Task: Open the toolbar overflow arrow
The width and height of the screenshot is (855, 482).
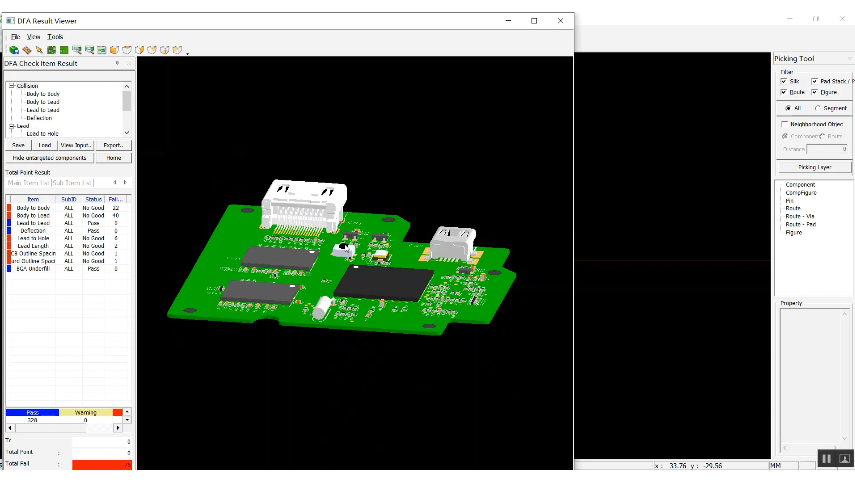Action: point(188,53)
